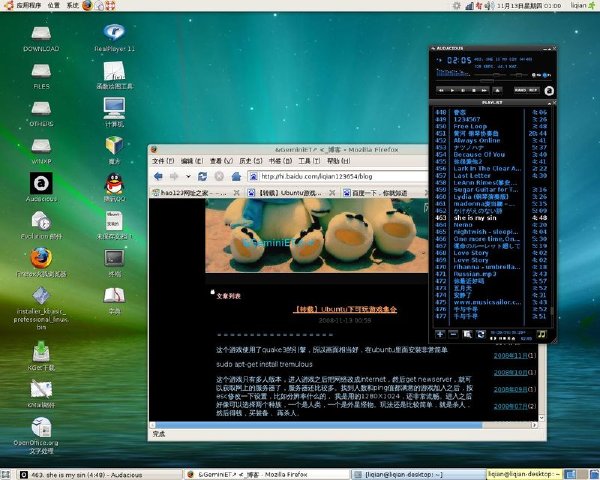Open the orange 【转载】Ubuntu下可玩游戏集合 link
The height and width of the screenshot is (480, 600).
click(x=345, y=309)
